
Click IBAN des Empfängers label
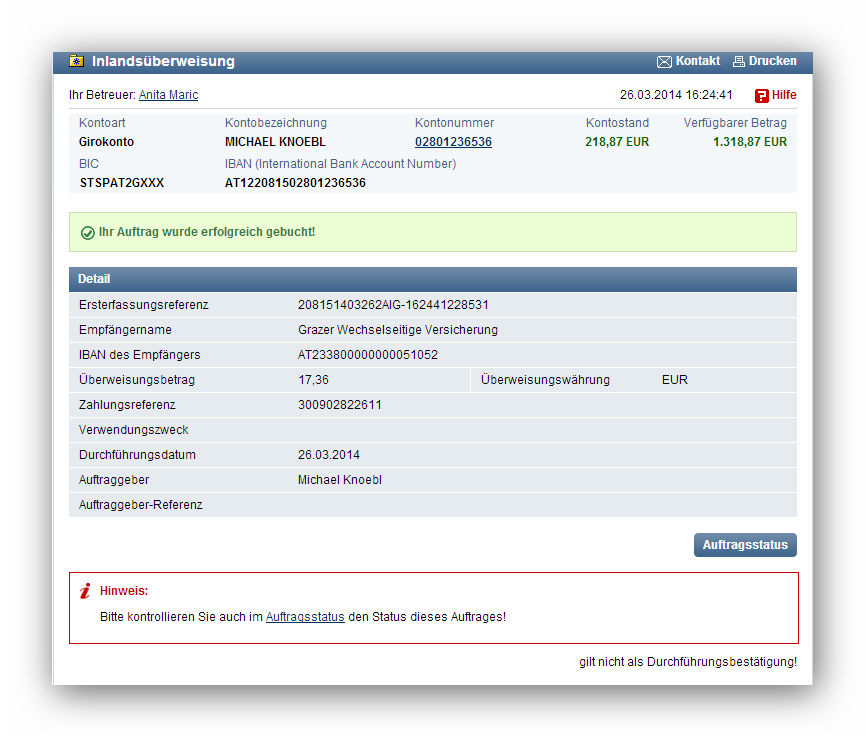coord(140,355)
